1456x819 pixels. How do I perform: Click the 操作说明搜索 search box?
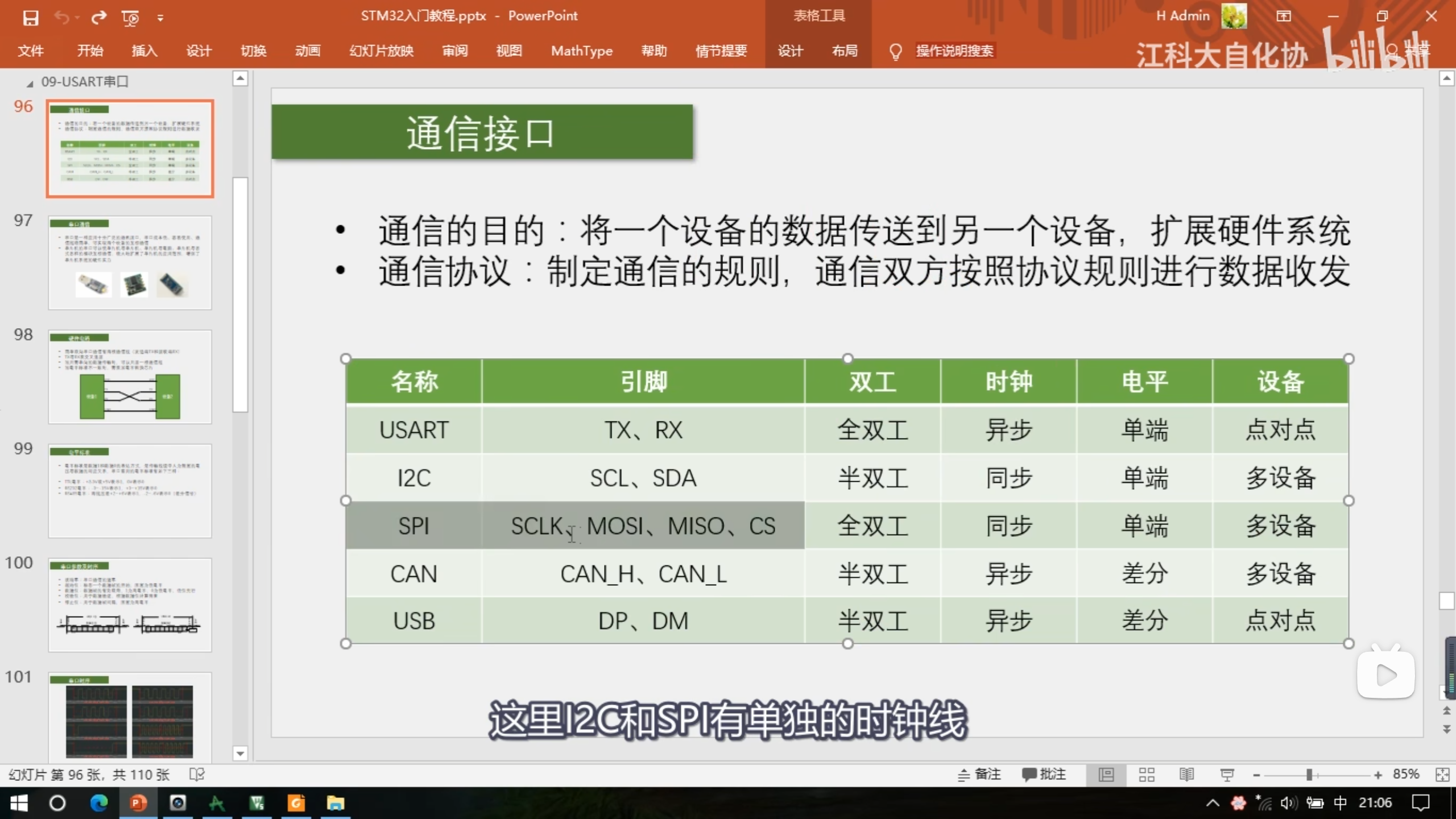point(954,51)
